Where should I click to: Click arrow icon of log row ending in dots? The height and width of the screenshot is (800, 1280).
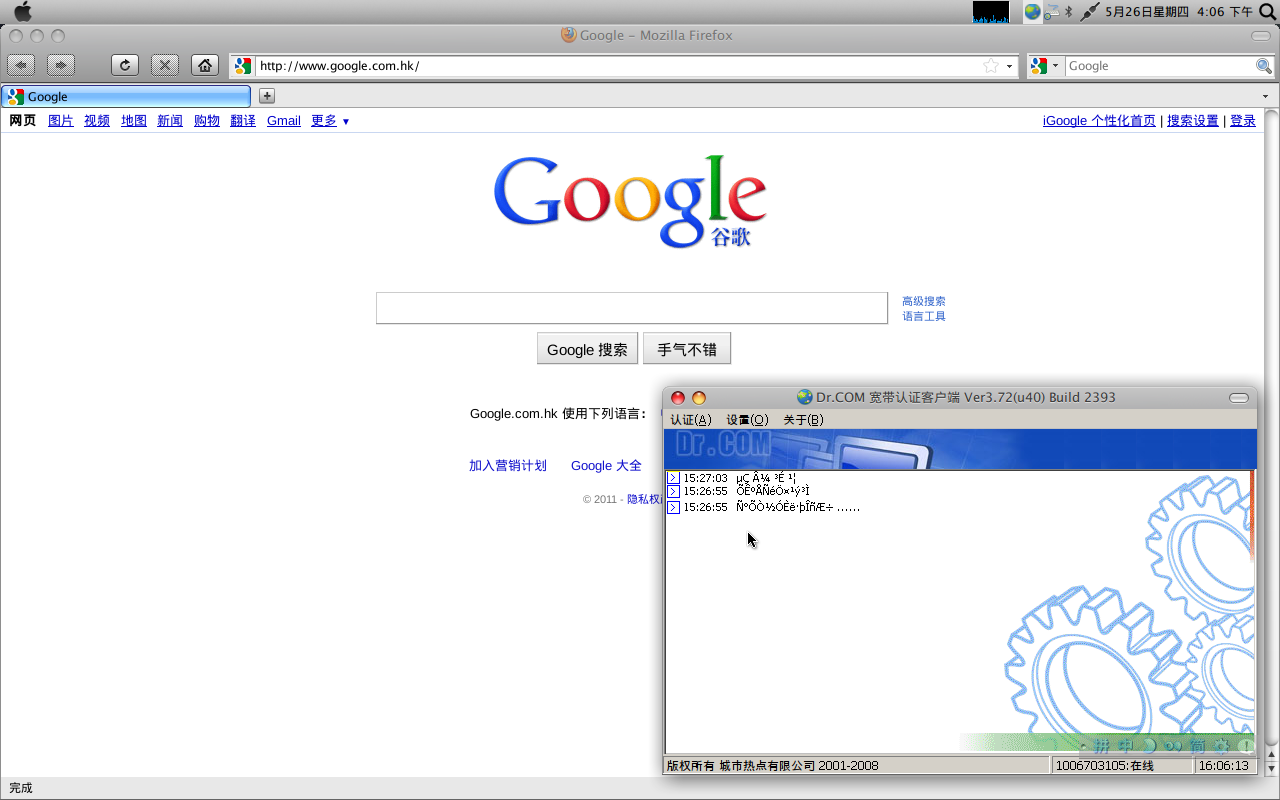[673, 507]
